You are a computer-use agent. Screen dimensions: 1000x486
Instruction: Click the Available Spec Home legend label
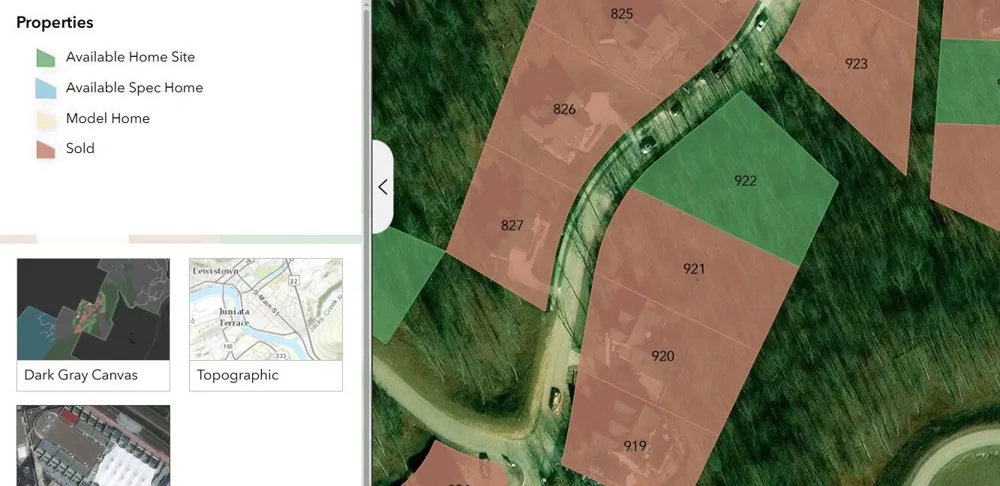[x=135, y=88]
